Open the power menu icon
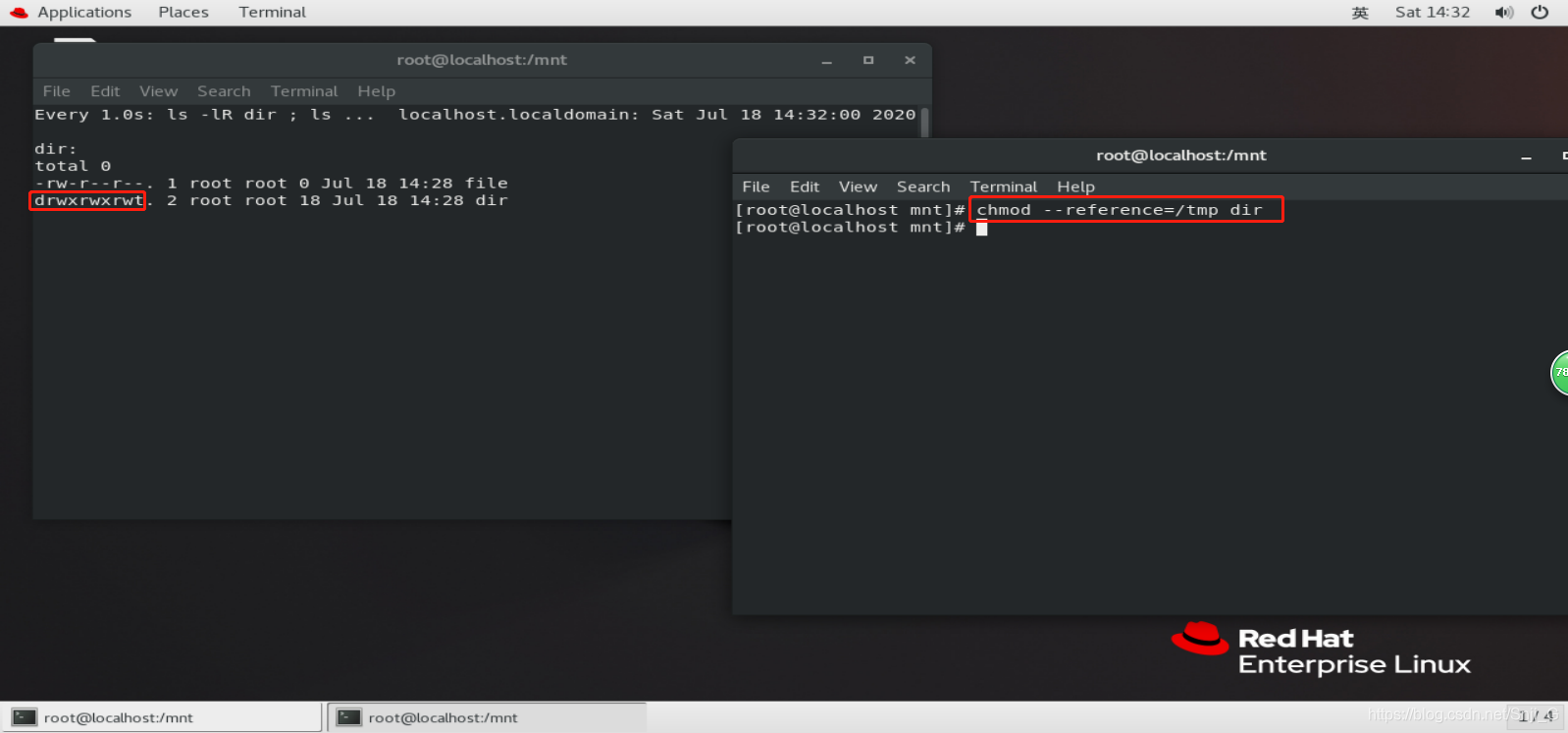The width and height of the screenshot is (1568, 733). 1540,13
